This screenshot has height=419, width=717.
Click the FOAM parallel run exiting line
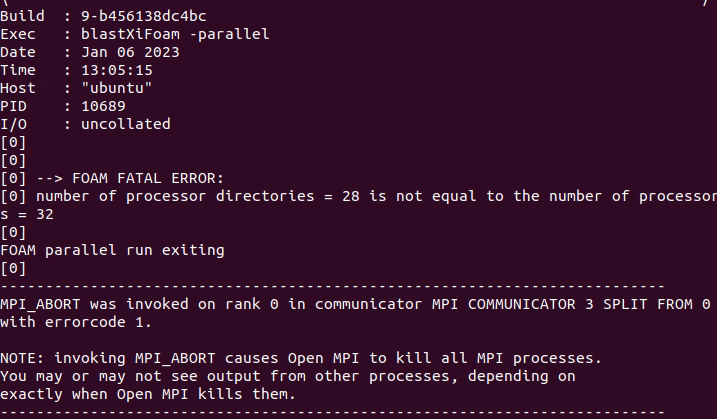click(x=112, y=250)
